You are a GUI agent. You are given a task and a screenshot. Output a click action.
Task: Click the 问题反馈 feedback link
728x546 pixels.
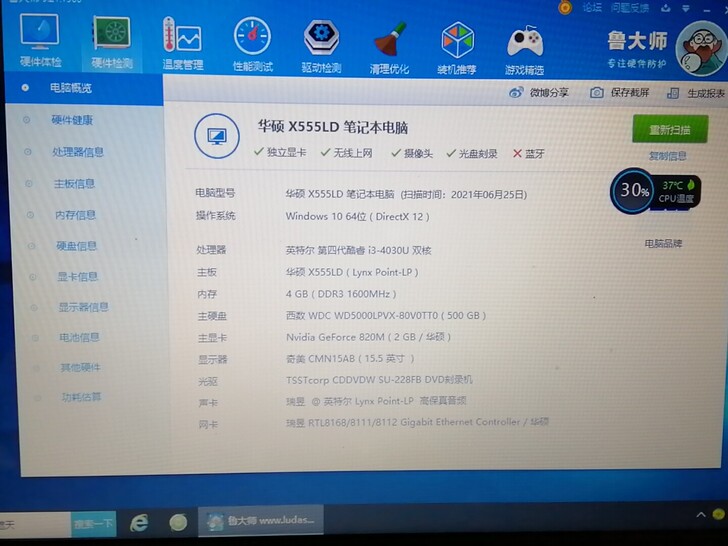click(630, 8)
